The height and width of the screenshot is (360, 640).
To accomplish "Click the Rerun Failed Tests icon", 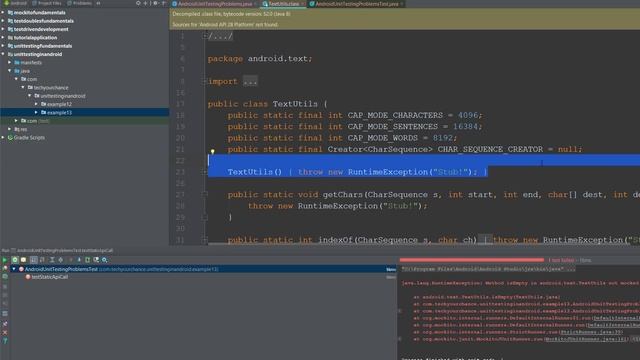I will point(5,268).
